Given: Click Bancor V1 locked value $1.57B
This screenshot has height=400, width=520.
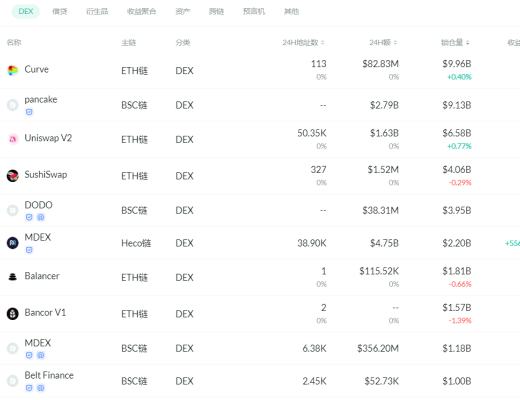Looking at the screenshot, I should 457,308.
